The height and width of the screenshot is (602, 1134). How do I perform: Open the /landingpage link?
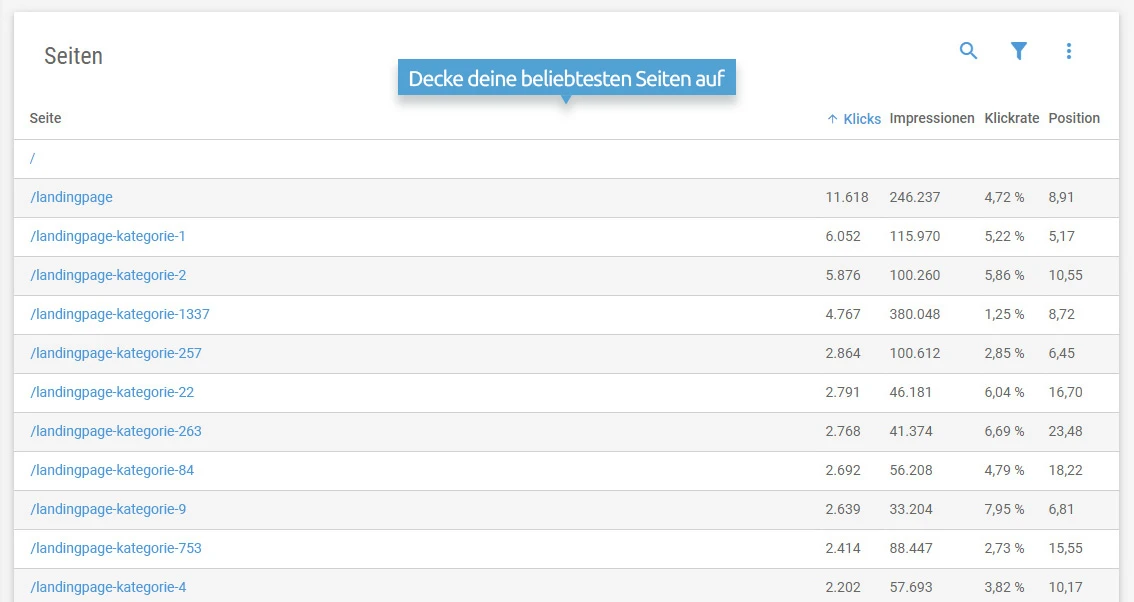71,198
